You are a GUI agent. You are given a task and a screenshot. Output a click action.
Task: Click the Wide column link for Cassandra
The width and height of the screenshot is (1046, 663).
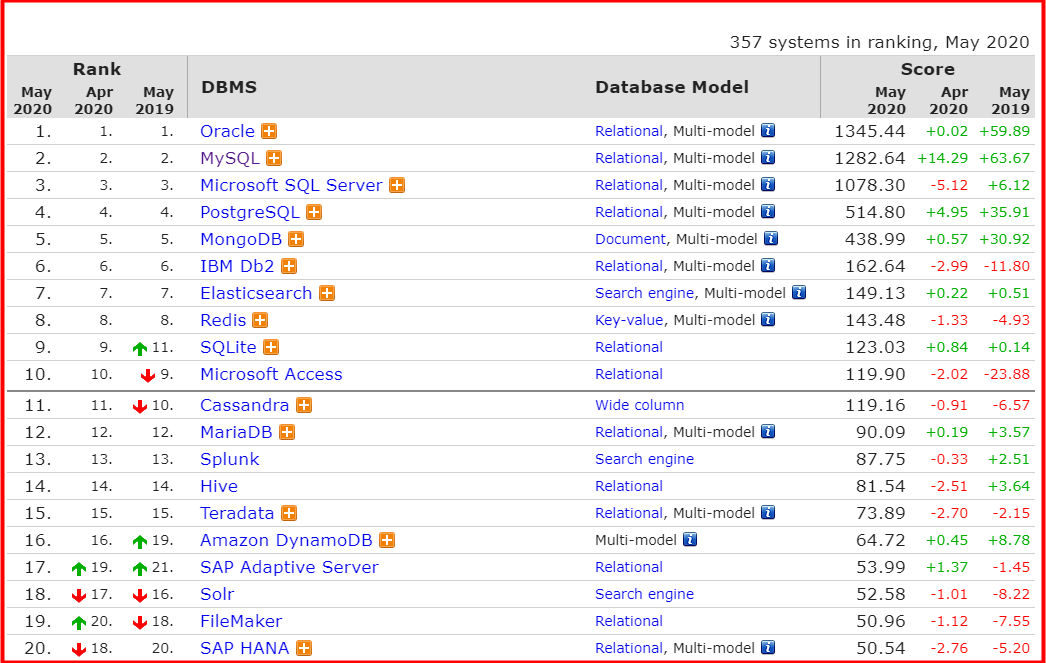[640, 406]
